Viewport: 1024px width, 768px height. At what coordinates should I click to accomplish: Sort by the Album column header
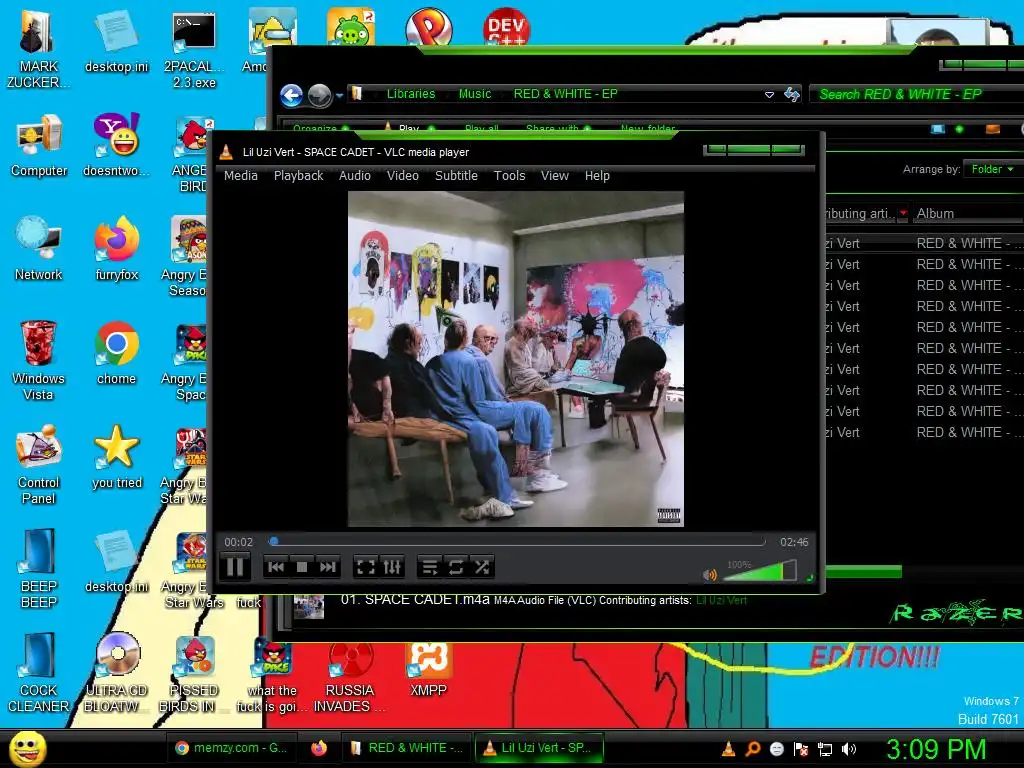(x=968, y=214)
